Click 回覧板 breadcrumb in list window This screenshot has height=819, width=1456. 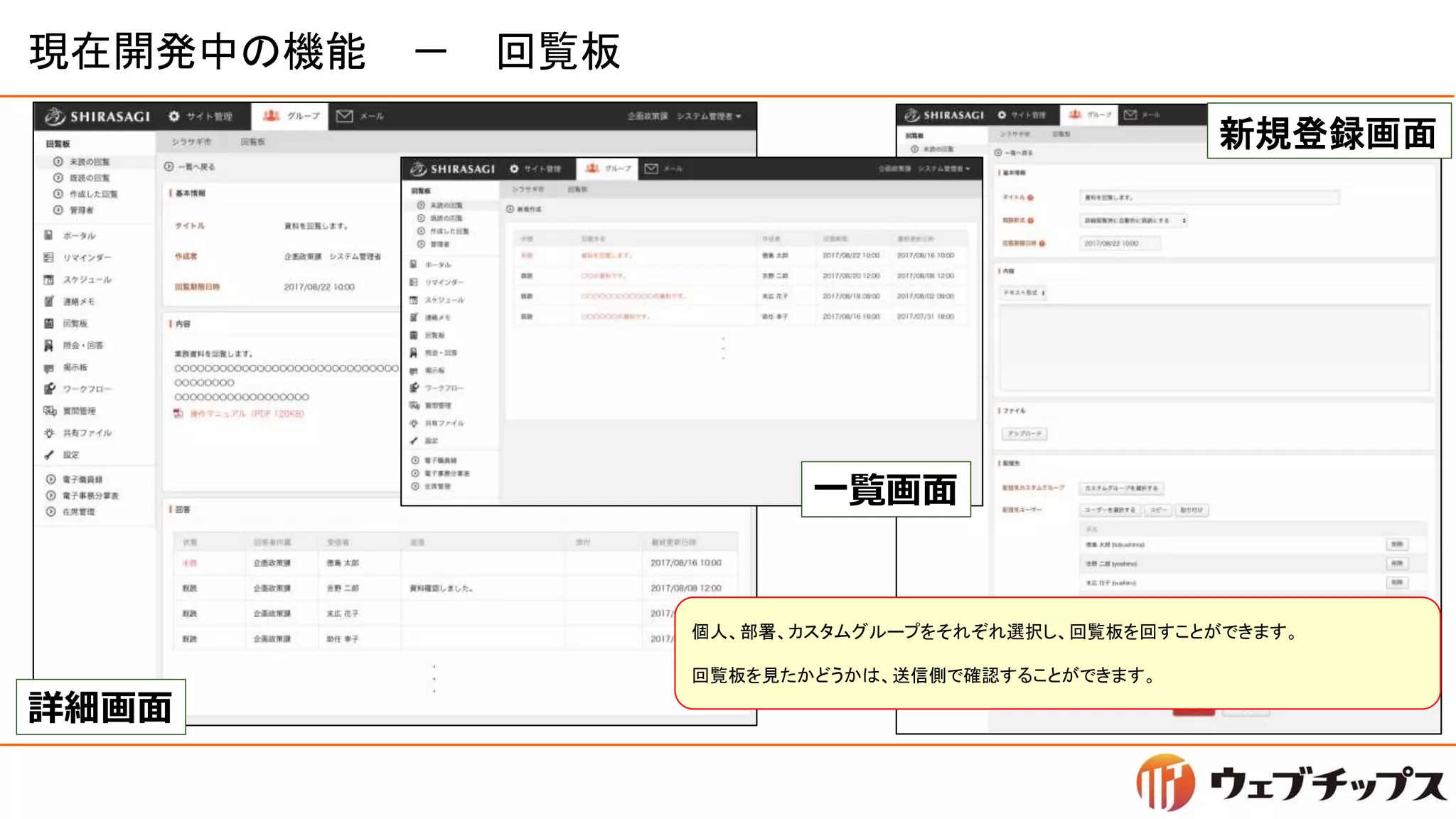[577, 190]
